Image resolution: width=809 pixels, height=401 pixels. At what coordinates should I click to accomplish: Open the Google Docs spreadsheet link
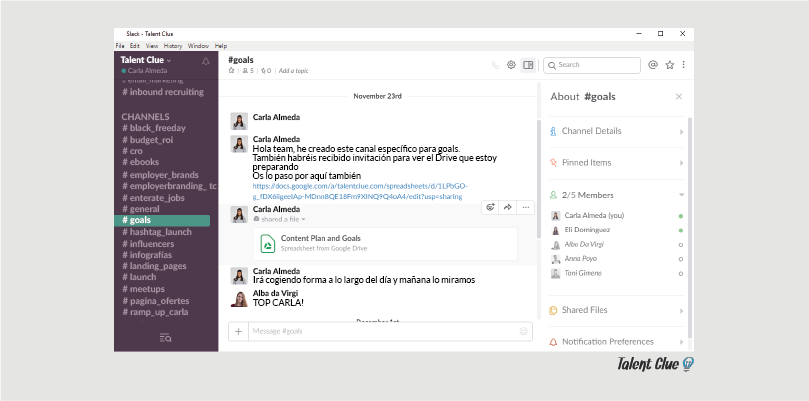(x=360, y=191)
